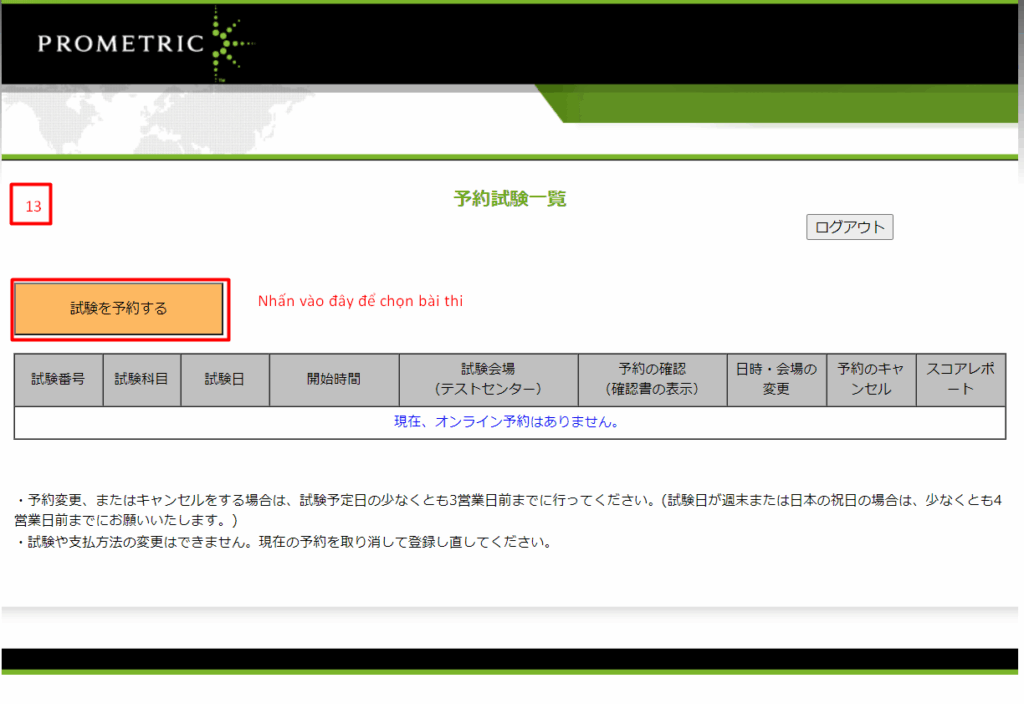
Task: Select the 試験会場（テストセンター） column header
Action: (x=488, y=379)
